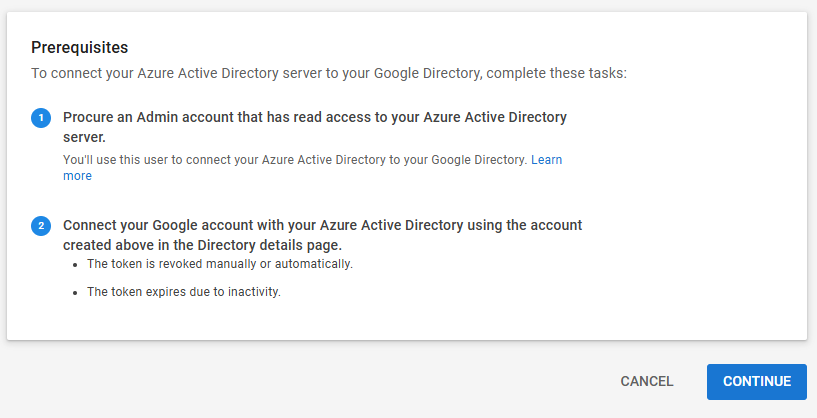Select the 'Connect your Google account' step title

[322, 225]
